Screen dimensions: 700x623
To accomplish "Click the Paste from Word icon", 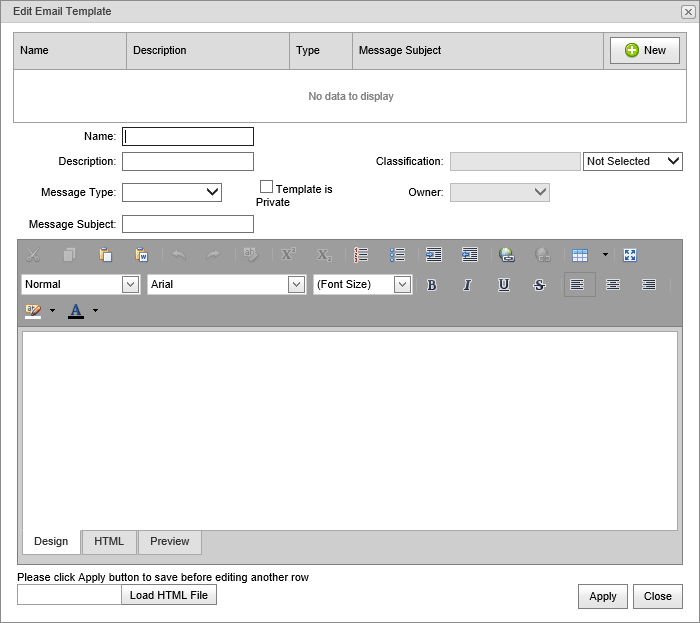I will pos(142,255).
